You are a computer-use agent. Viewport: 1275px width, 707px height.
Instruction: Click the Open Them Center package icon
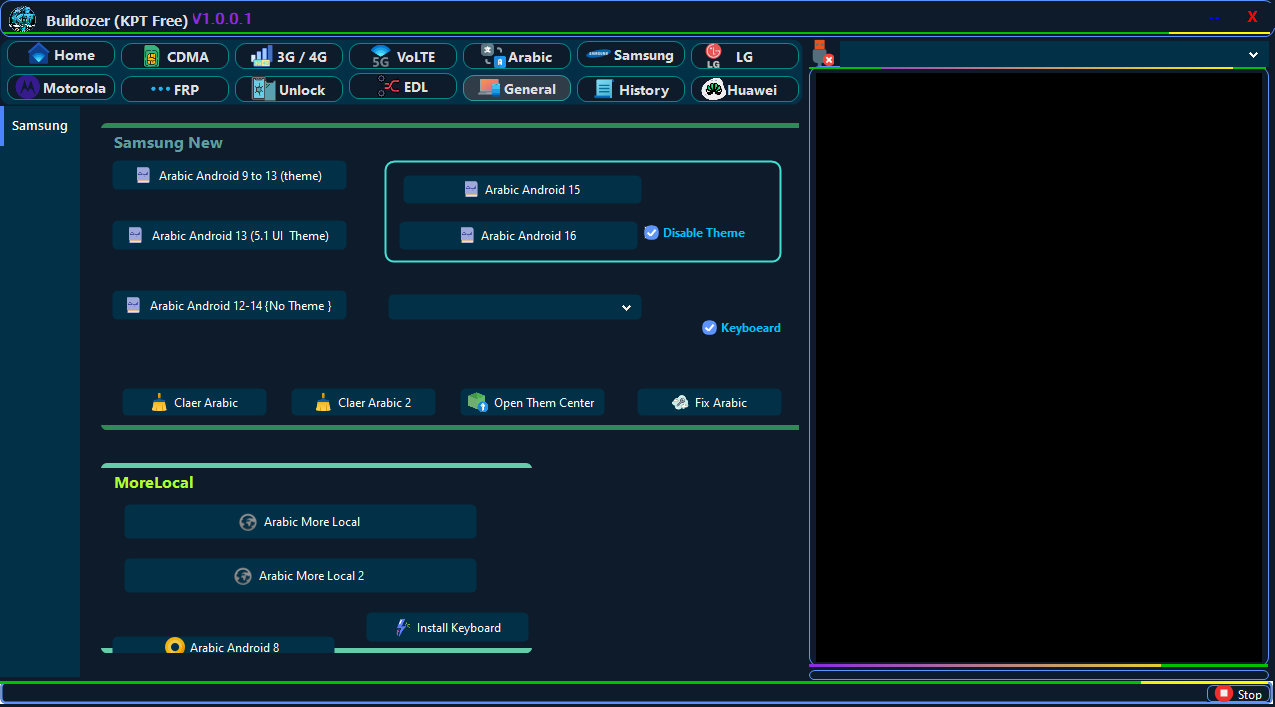click(477, 403)
